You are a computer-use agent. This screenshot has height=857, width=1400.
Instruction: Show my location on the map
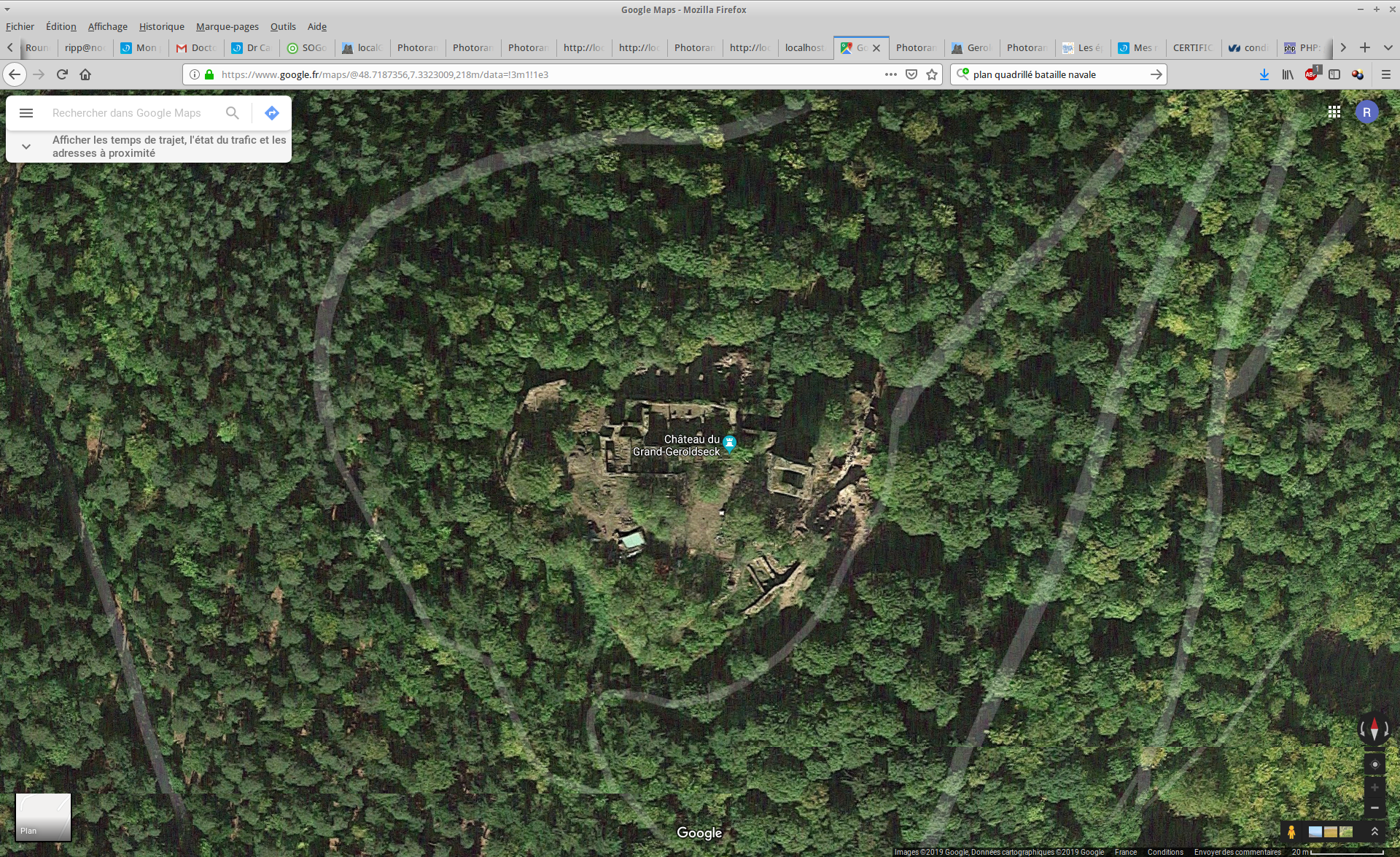coord(1374,764)
